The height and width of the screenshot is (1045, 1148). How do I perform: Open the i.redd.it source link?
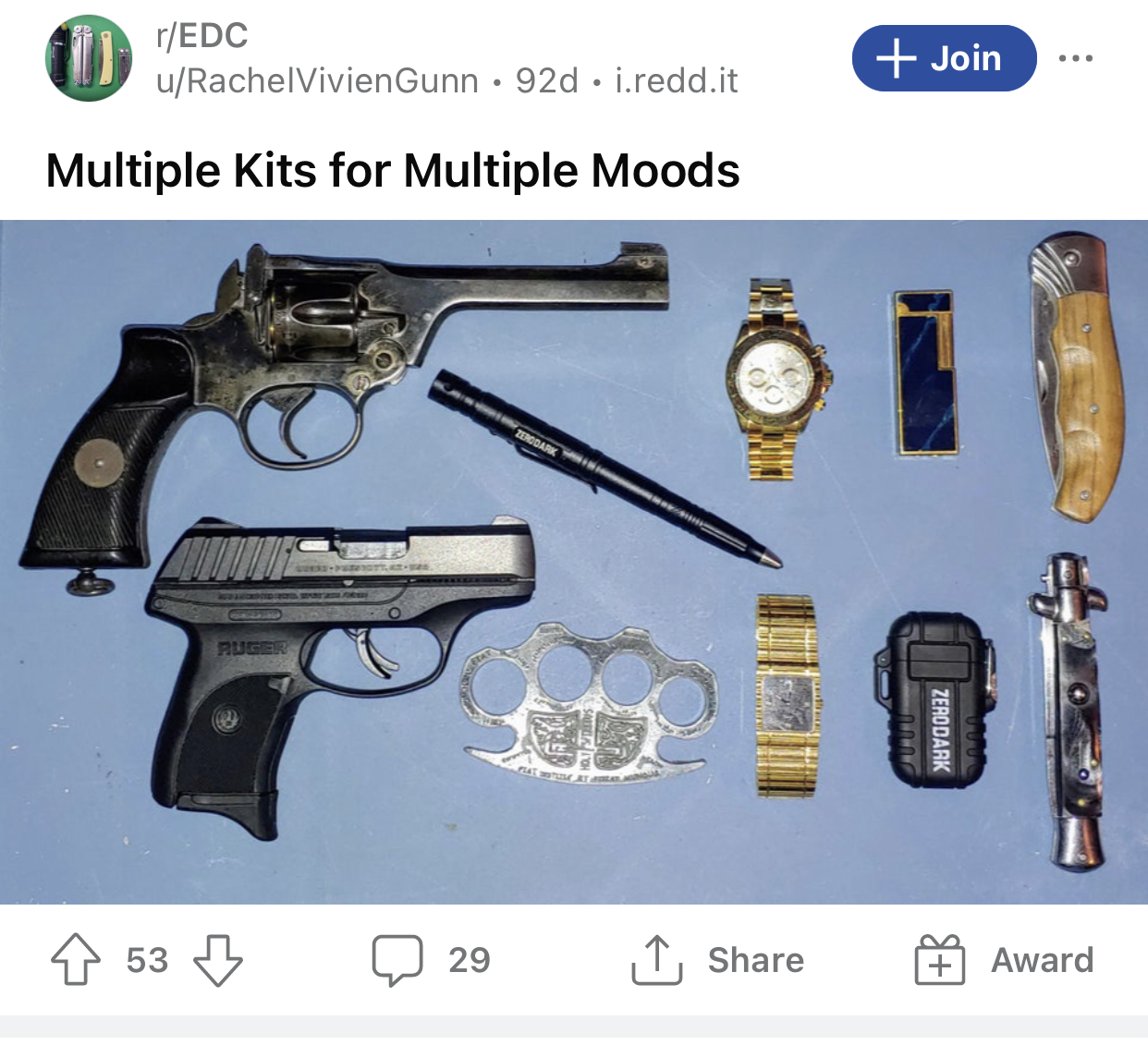pos(677,81)
